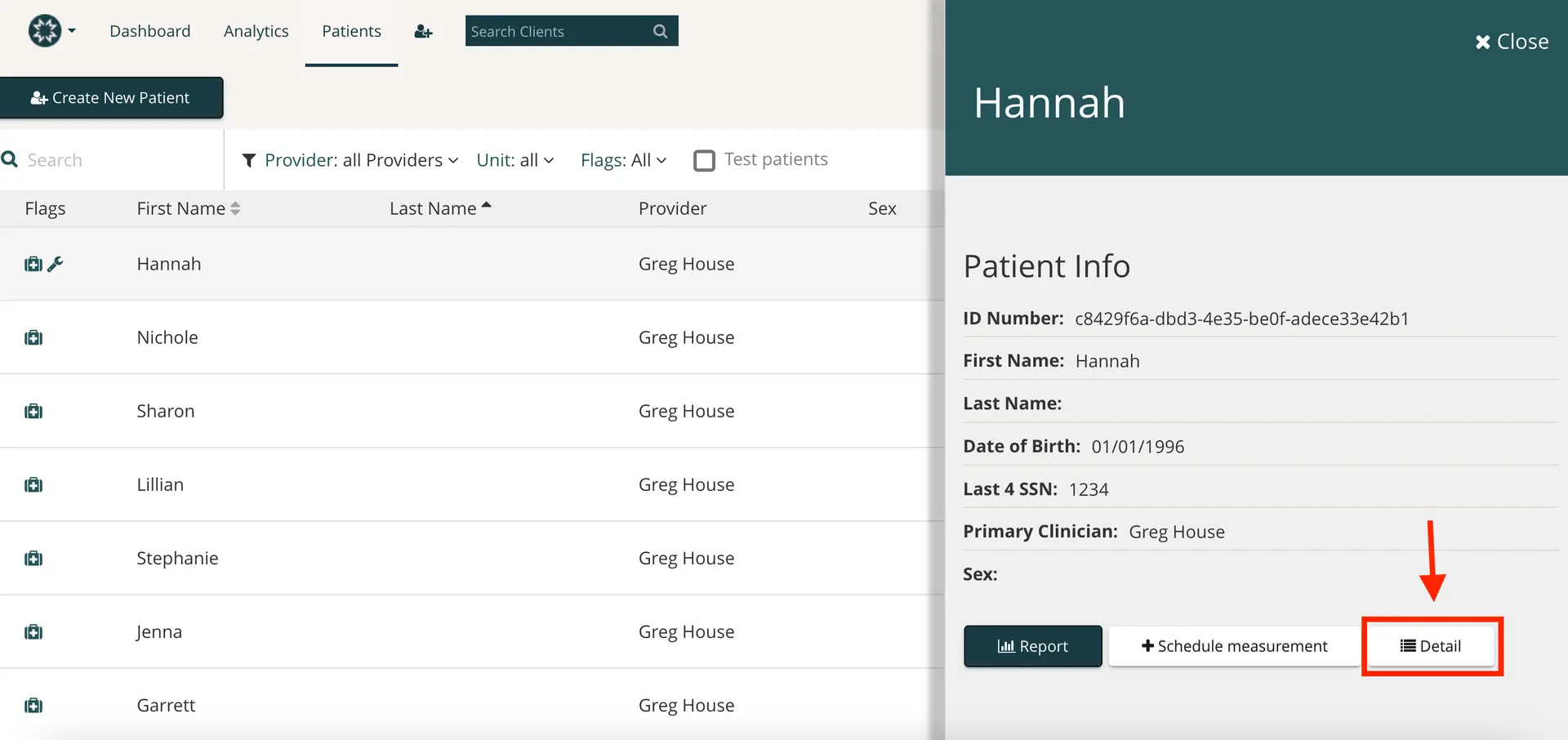Enable the Test patients checkbox
Image resolution: width=1568 pixels, height=740 pixels.
tap(703, 160)
